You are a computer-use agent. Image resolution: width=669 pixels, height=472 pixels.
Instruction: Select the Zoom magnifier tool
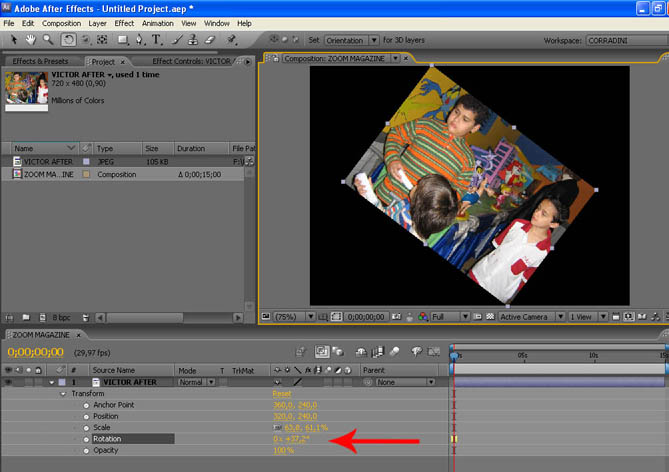click(x=48, y=40)
